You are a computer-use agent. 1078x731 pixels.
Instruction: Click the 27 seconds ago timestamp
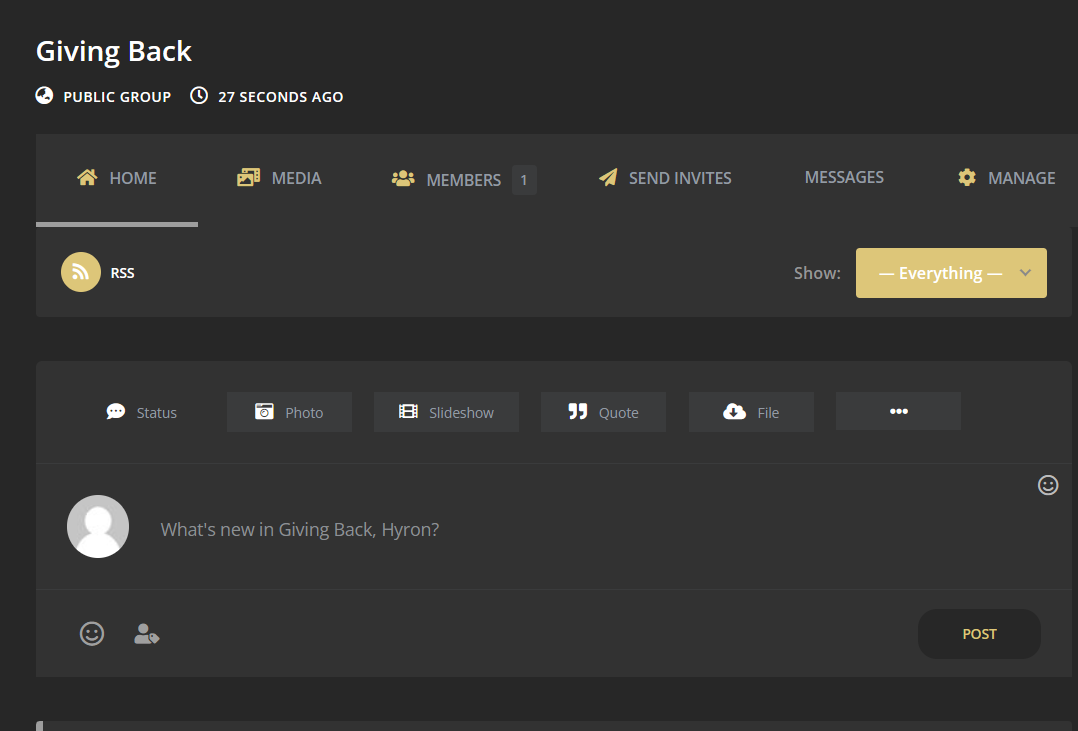pyautogui.click(x=280, y=97)
